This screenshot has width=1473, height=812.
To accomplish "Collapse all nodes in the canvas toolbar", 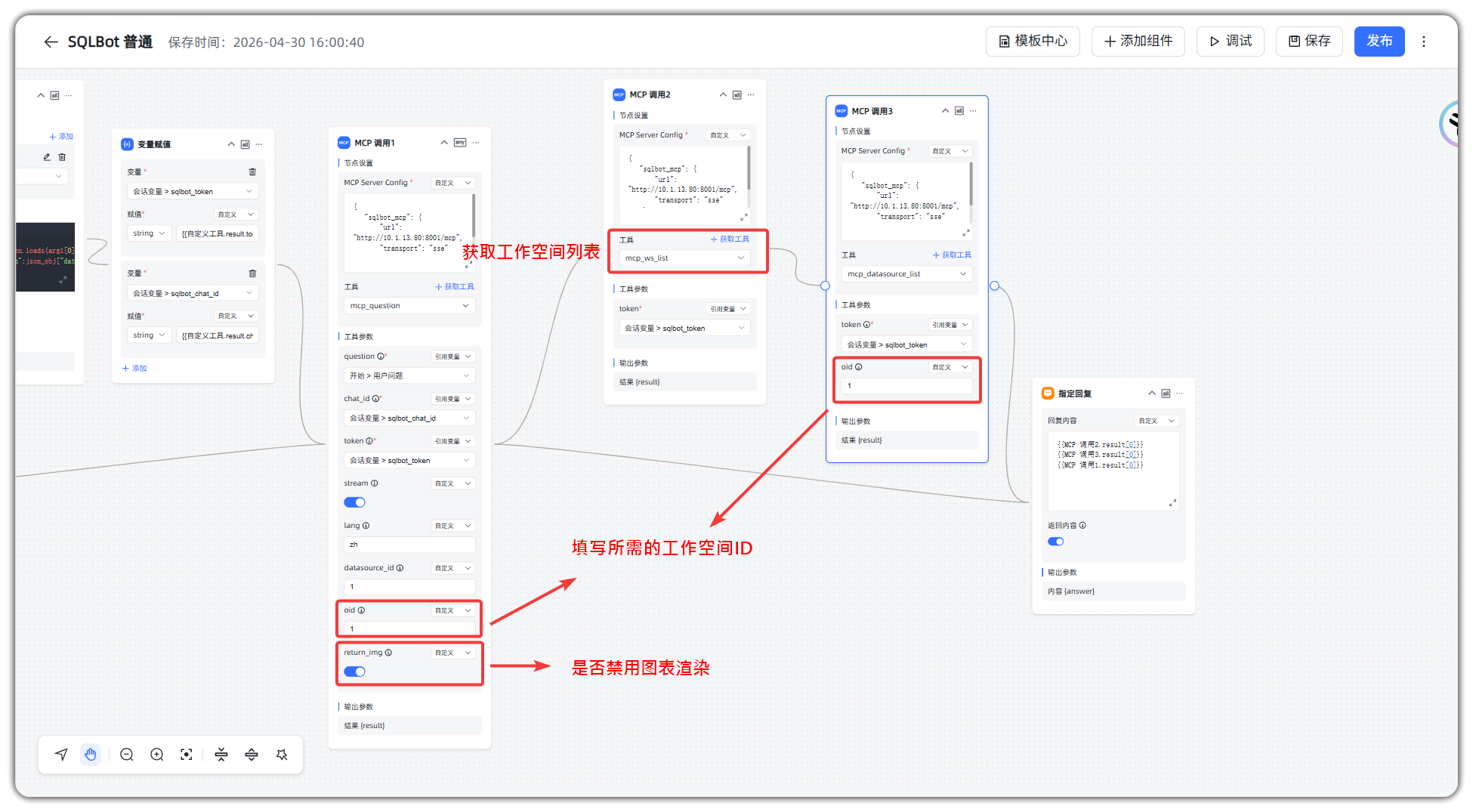I will pyautogui.click(x=221, y=754).
